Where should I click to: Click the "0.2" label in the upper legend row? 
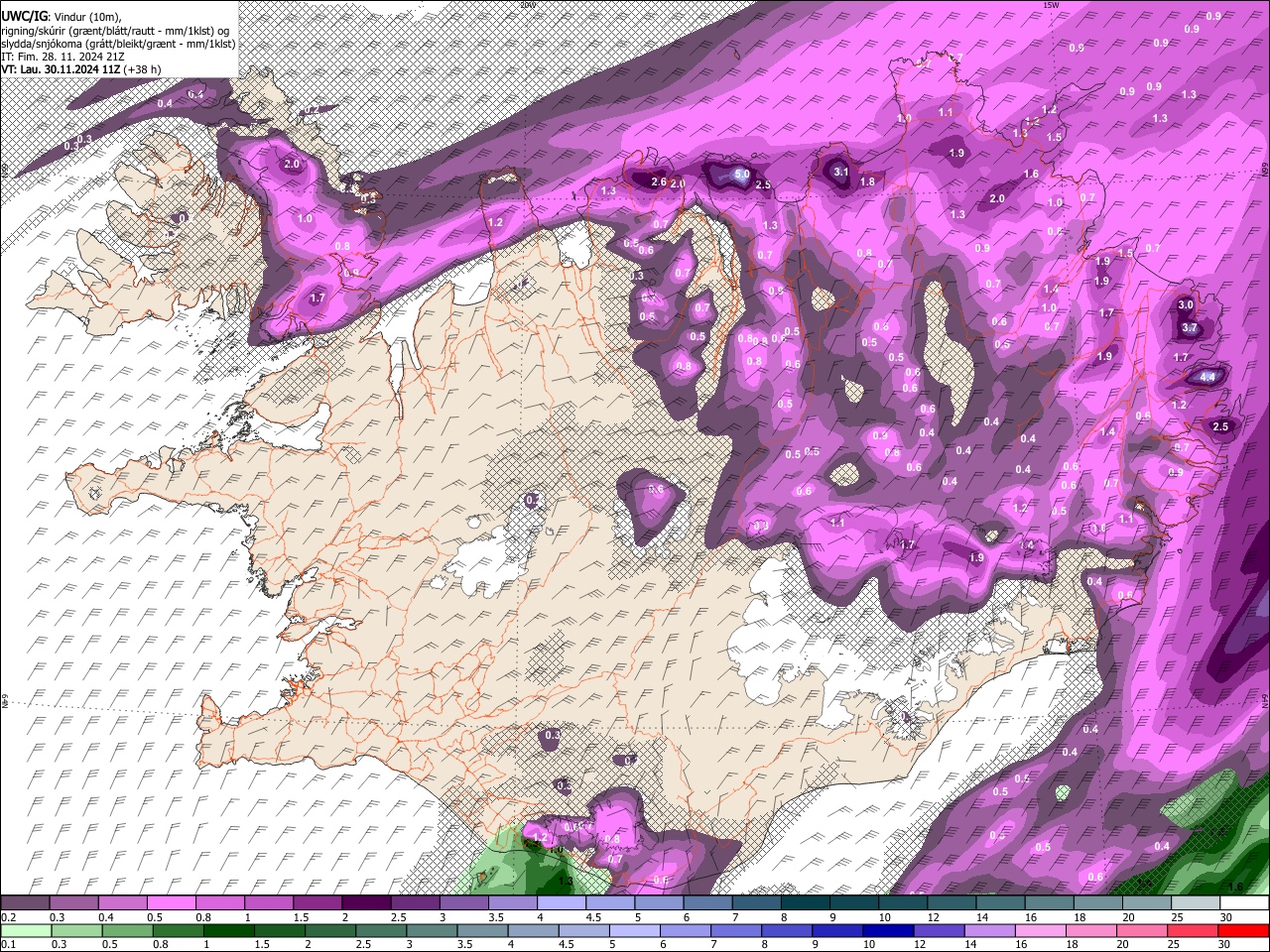tap(9, 917)
